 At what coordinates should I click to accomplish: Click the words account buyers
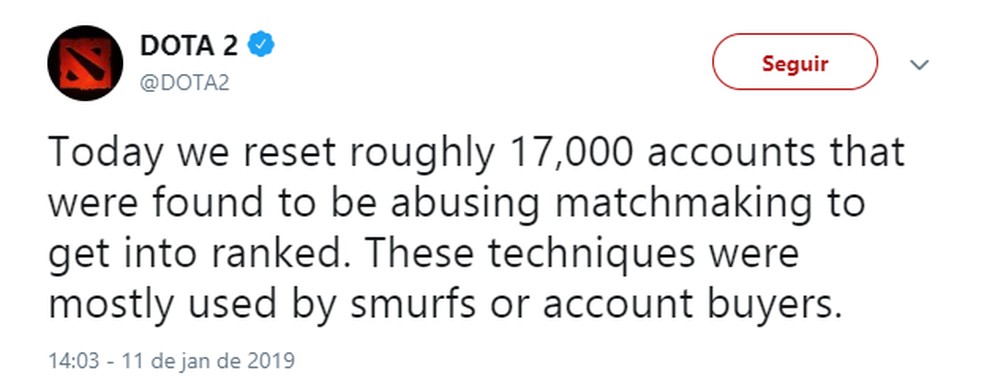(x=690, y=306)
